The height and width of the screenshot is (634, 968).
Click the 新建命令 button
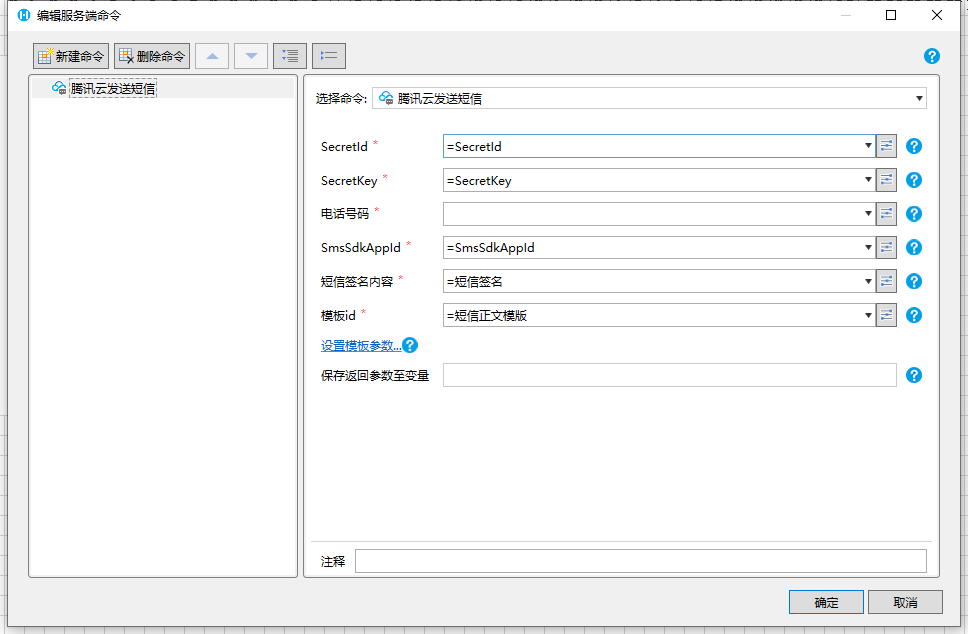point(71,56)
